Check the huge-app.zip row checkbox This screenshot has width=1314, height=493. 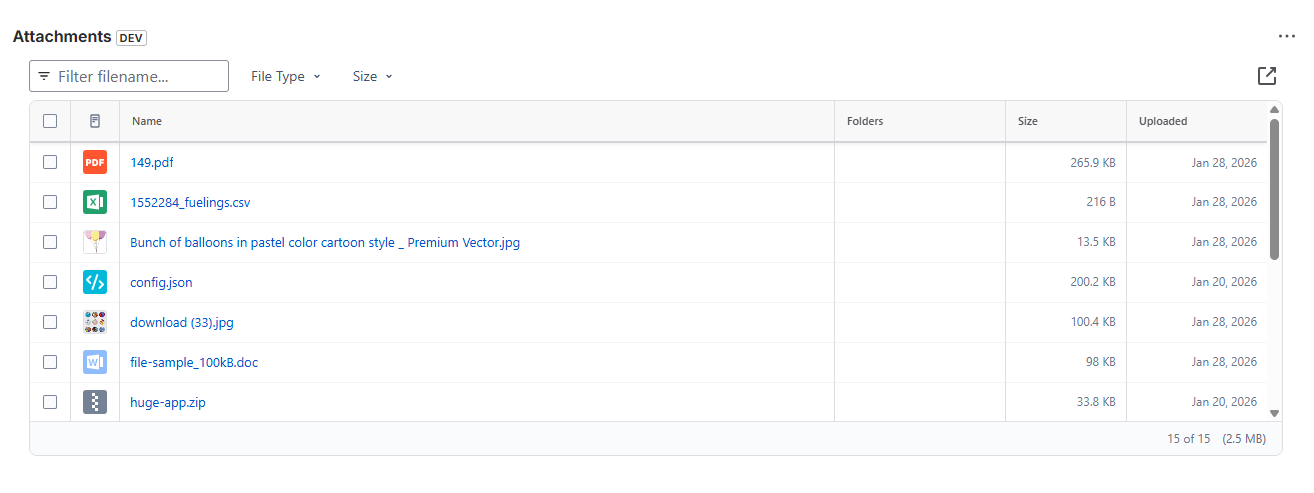pos(50,402)
